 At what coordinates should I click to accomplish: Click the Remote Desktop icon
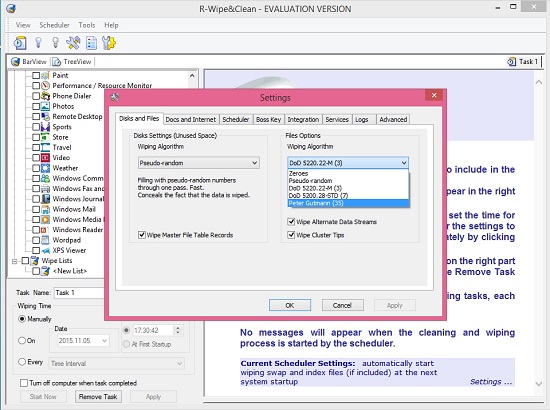pyautogui.click(x=45, y=116)
